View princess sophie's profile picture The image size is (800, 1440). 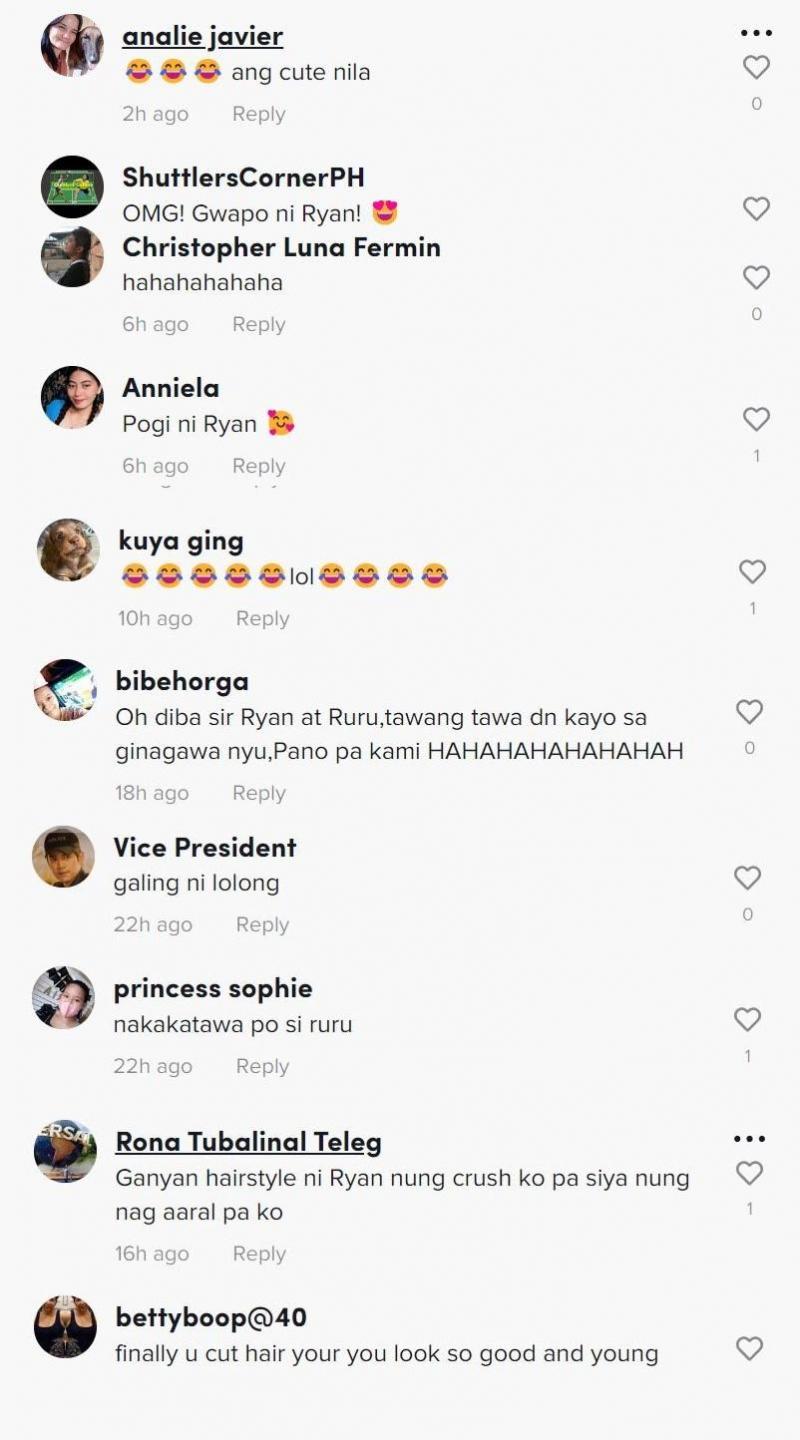coord(62,1000)
